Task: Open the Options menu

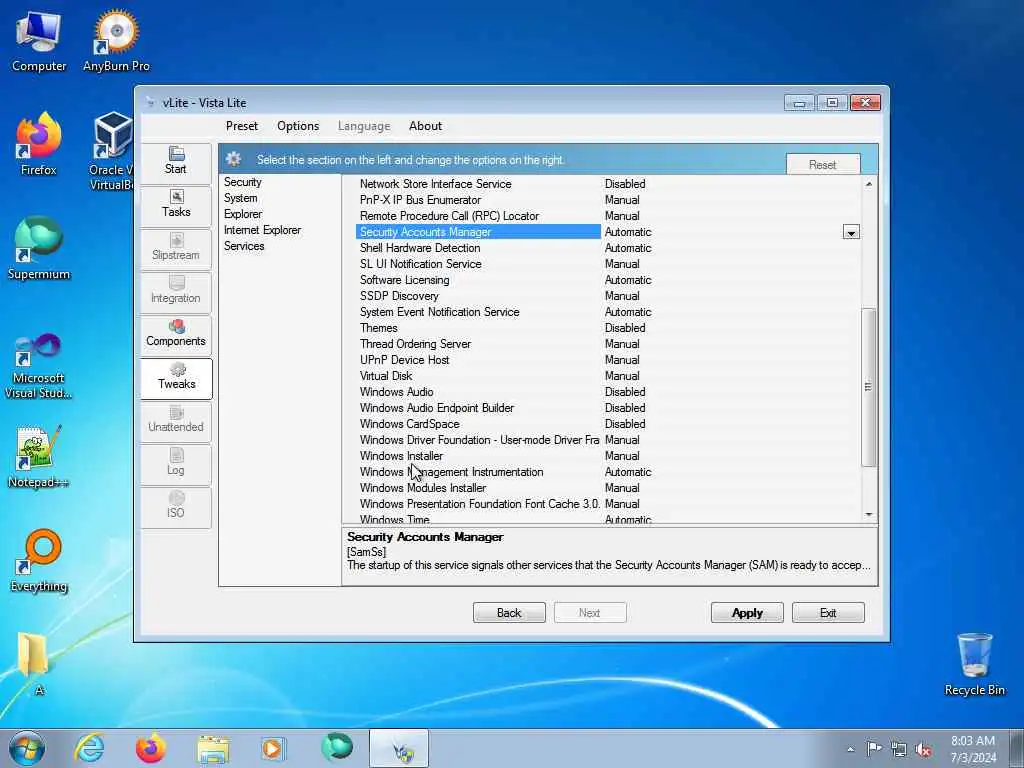Action: click(298, 126)
